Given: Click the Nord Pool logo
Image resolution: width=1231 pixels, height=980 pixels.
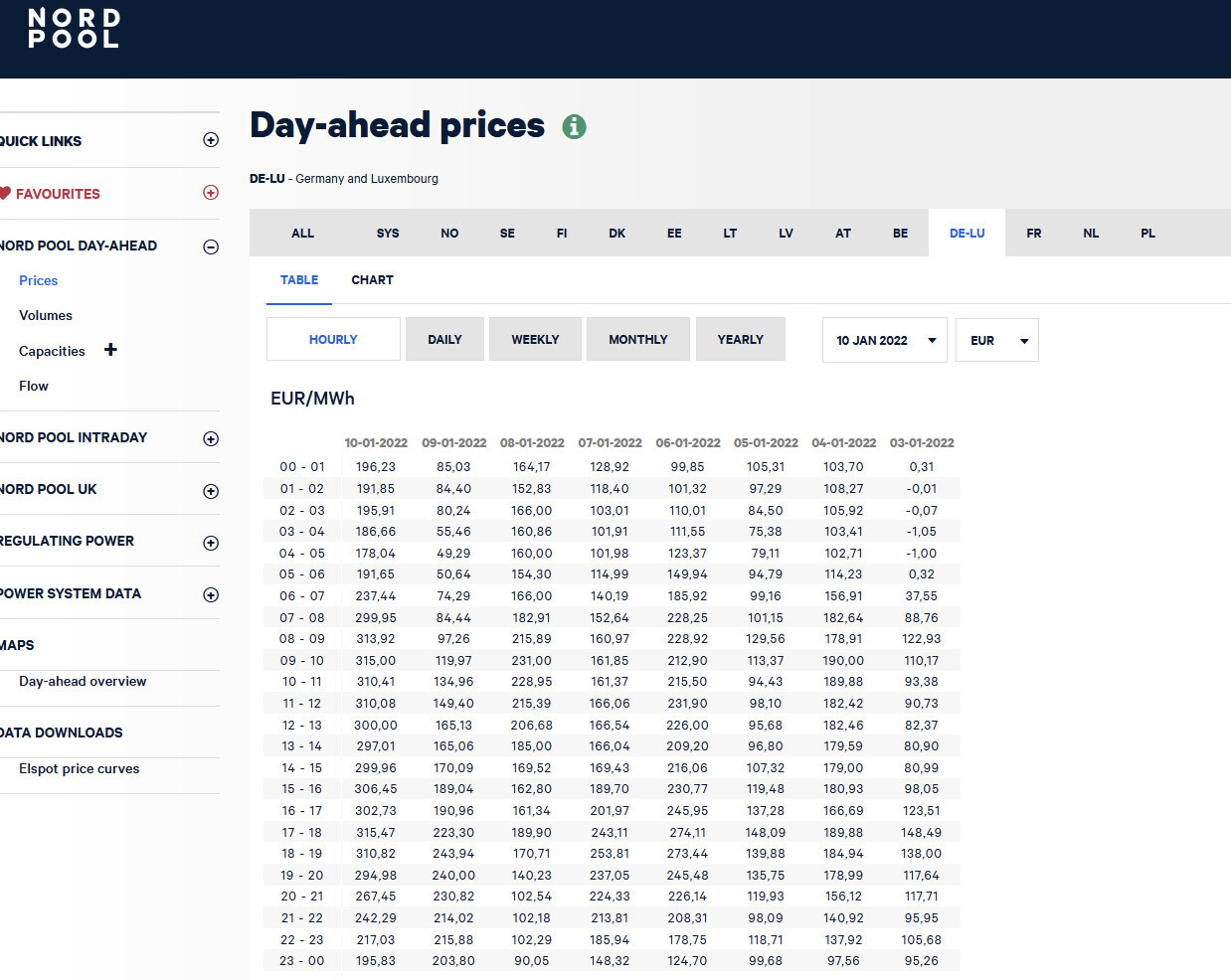Looking at the screenshot, I should tap(74, 29).
